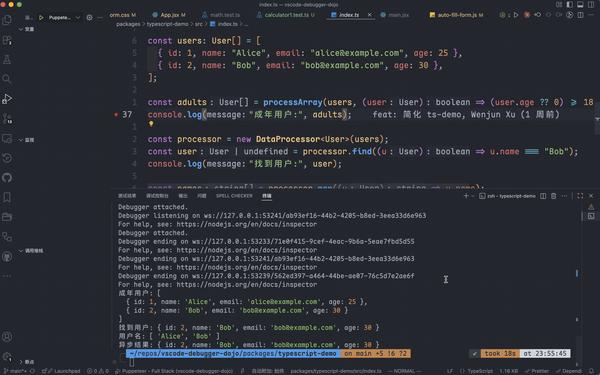Toggle the bottom panel layout icon
The width and height of the screenshot is (600, 375).
pos(580,5)
